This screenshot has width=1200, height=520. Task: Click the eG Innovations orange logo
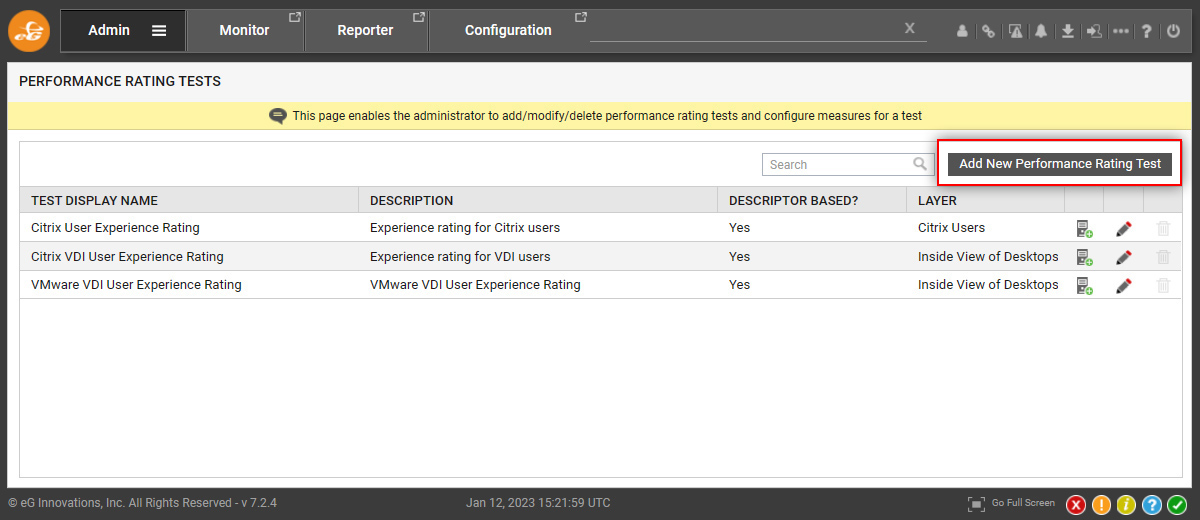pos(29,30)
